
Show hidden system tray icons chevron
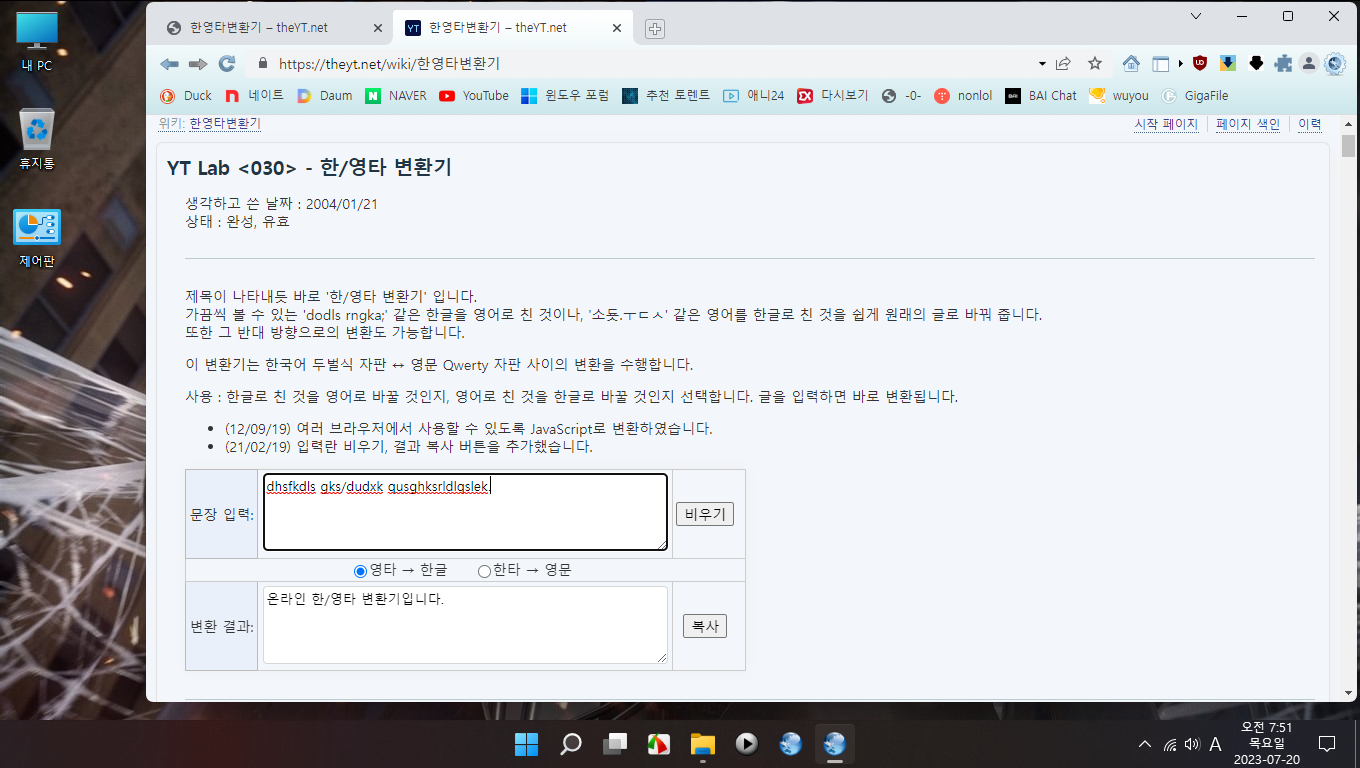point(1145,745)
